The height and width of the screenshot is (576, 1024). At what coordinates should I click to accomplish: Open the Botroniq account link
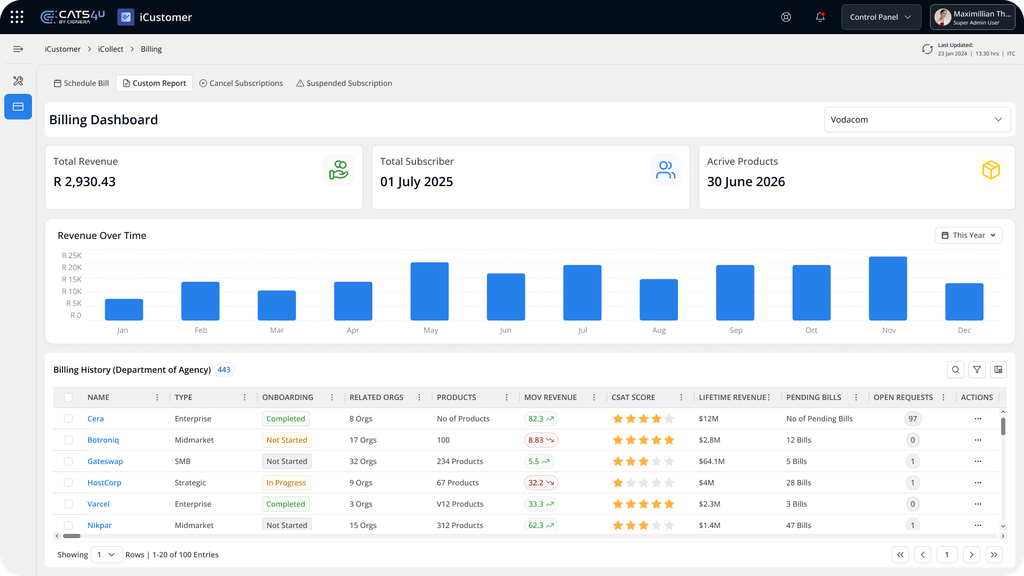103,440
